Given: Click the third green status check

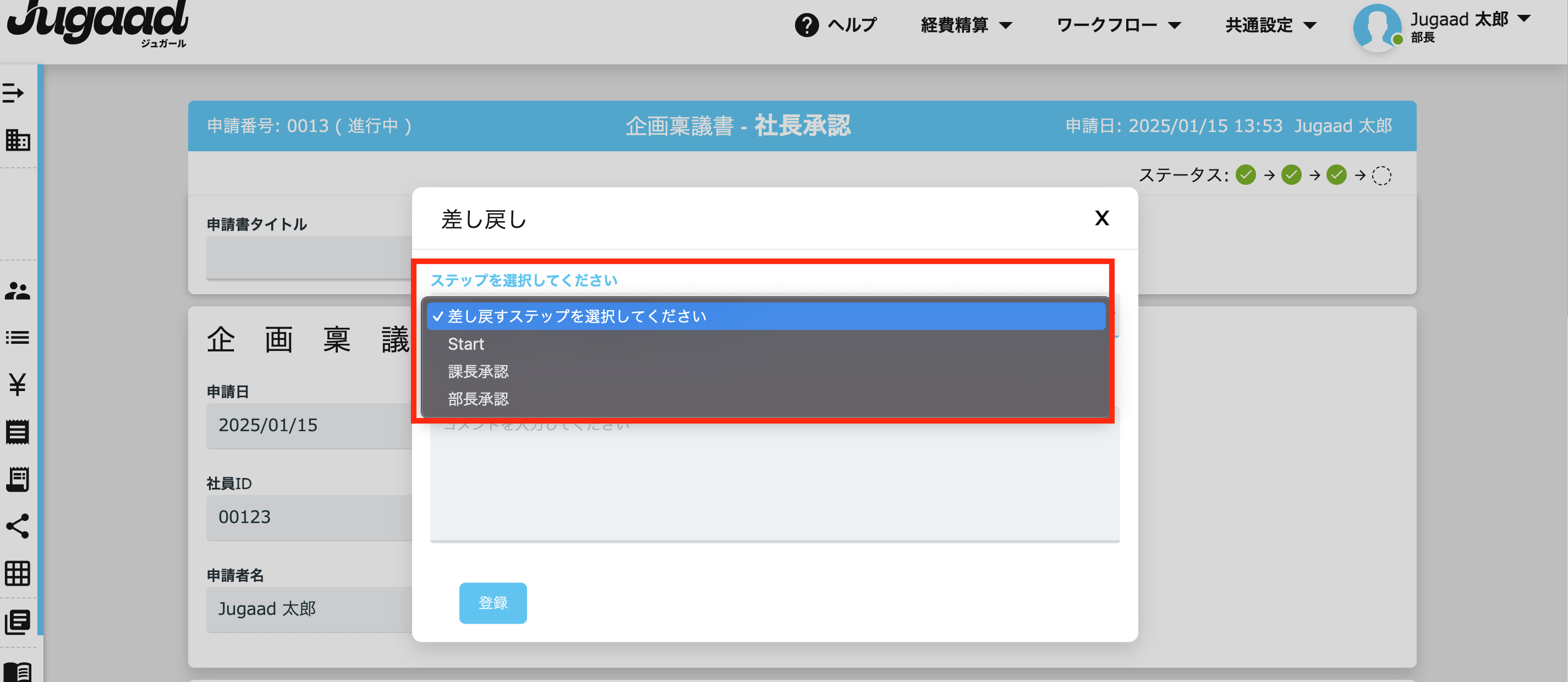Looking at the screenshot, I should pos(1337,175).
